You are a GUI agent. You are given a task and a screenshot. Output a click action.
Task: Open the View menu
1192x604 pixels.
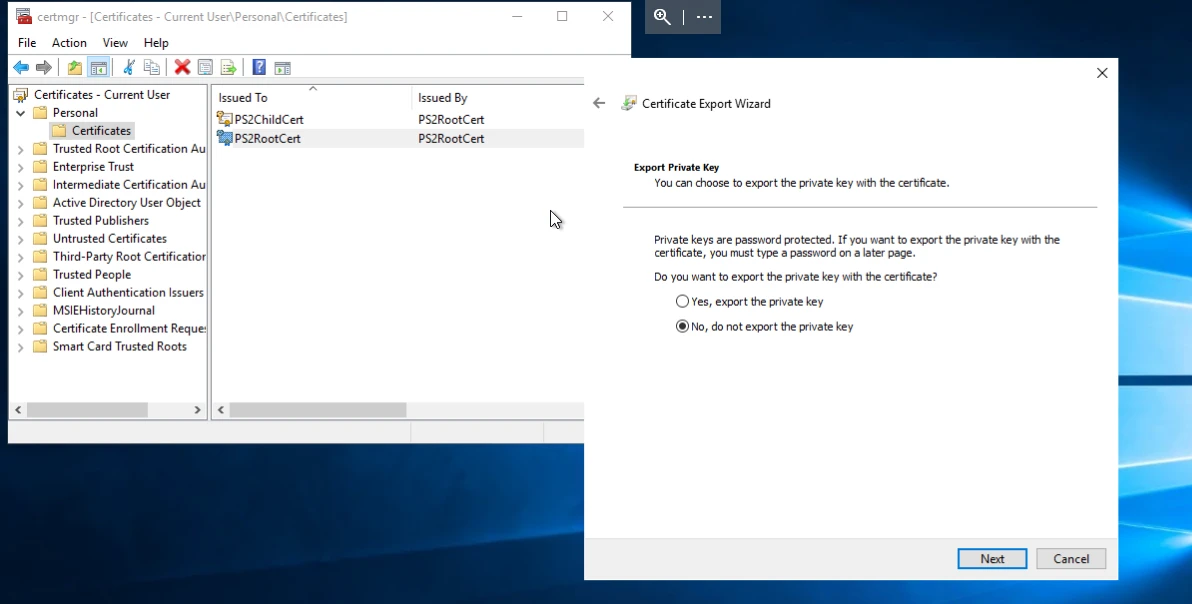click(x=115, y=43)
